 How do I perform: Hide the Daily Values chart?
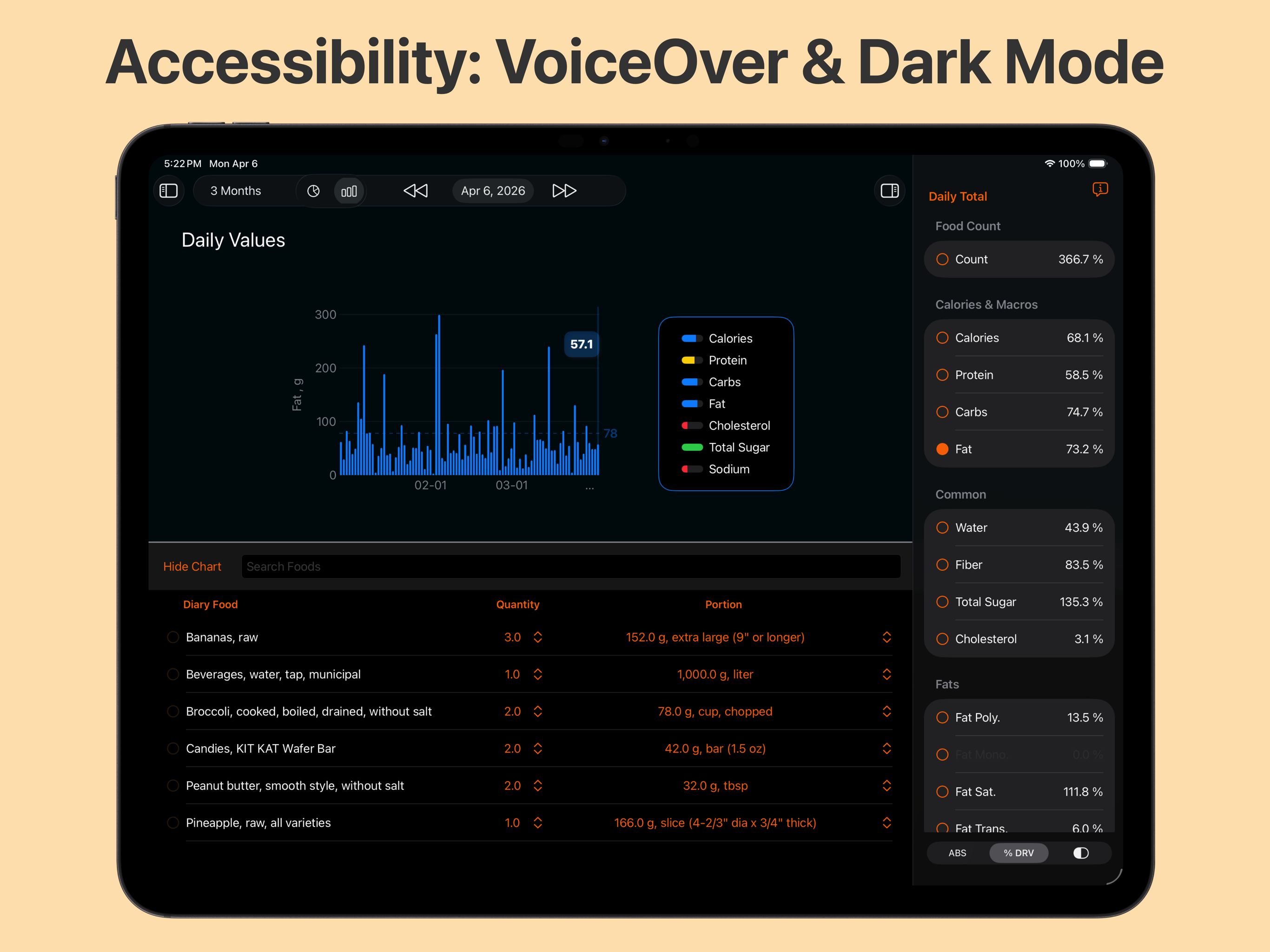[192, 566]
